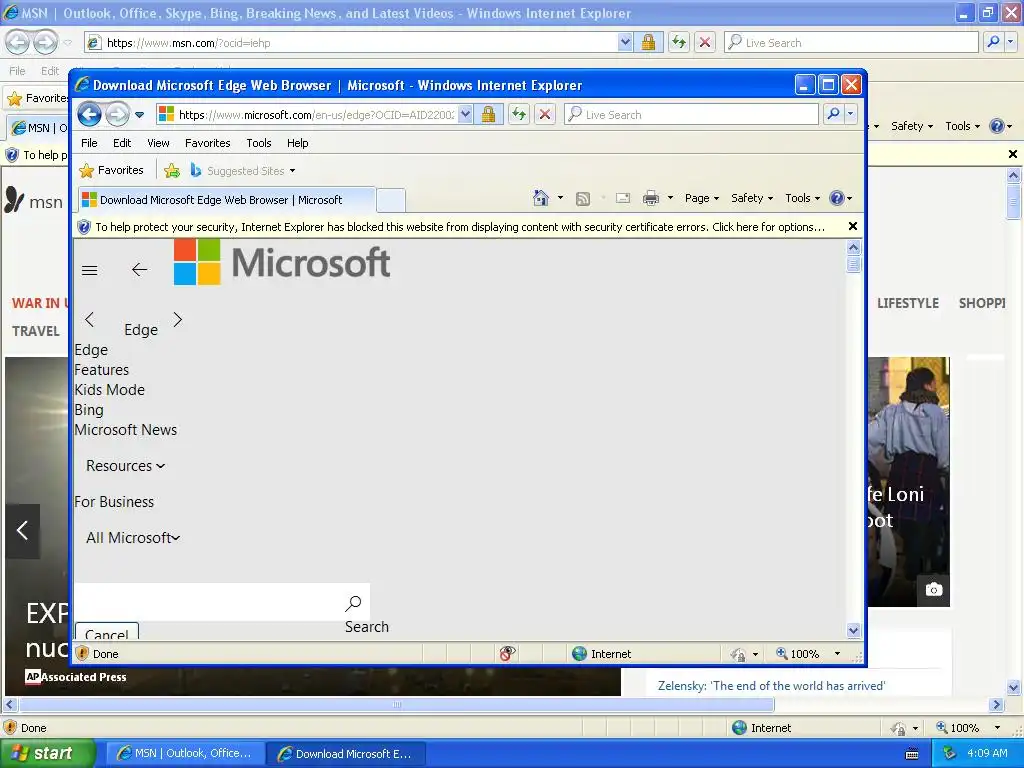Click Add to Favorites Bar icon
Screen dimensions: 1024x768
coord(172,170)
